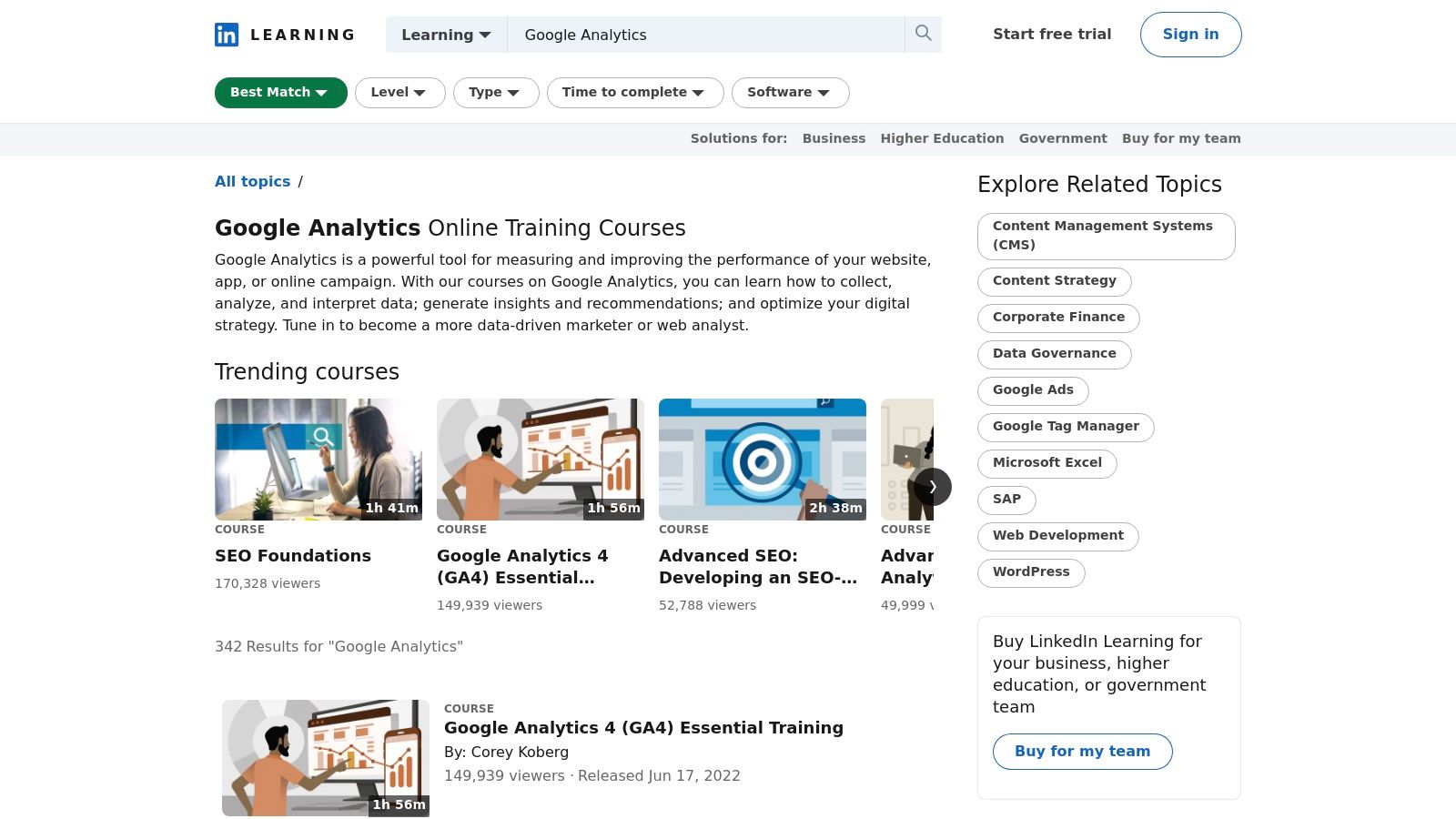Select Data Governance topic

tap(1055, 354)
